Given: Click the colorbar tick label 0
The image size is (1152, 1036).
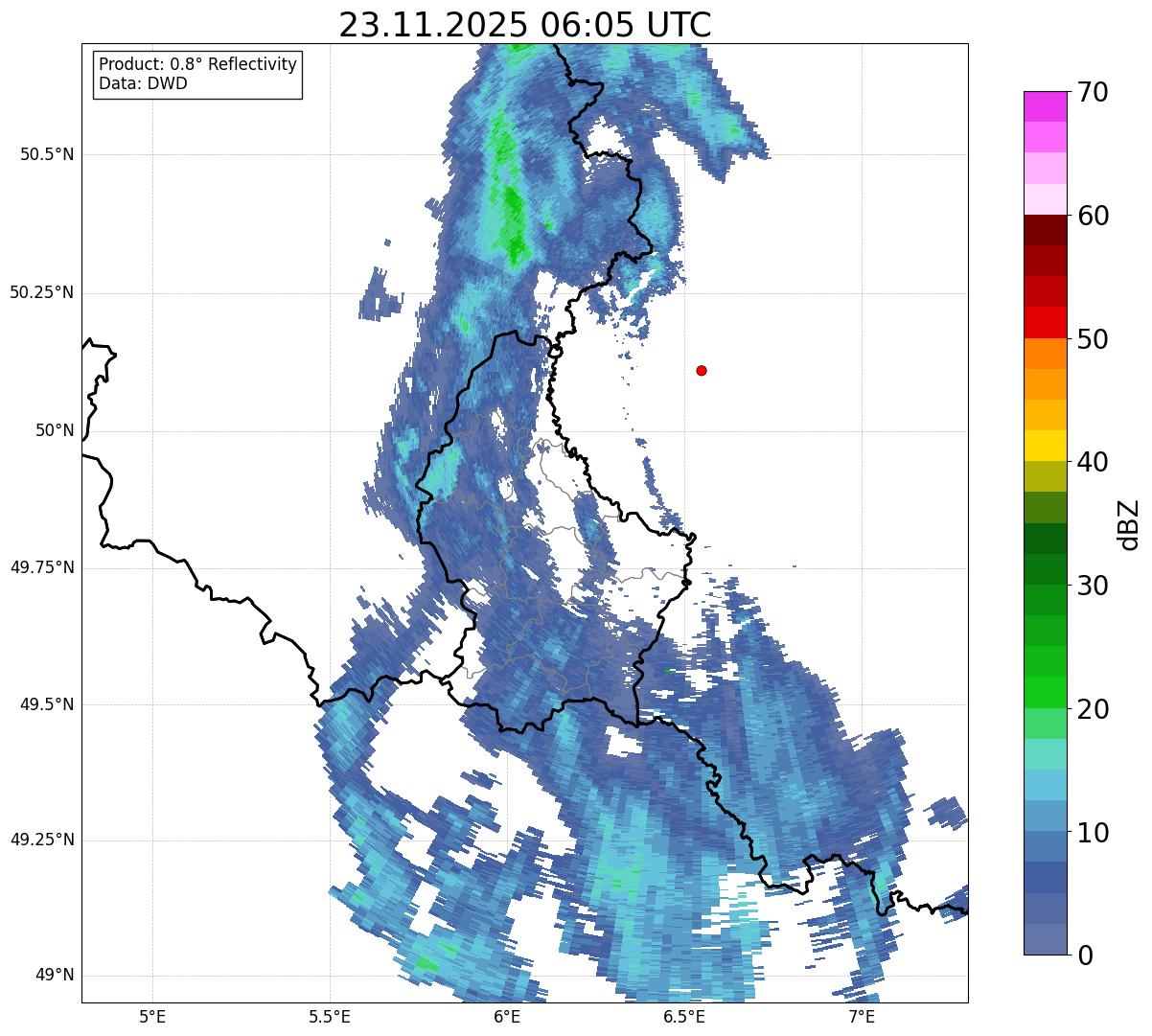Looking at the screenshot, I should tap(1085, 955).
